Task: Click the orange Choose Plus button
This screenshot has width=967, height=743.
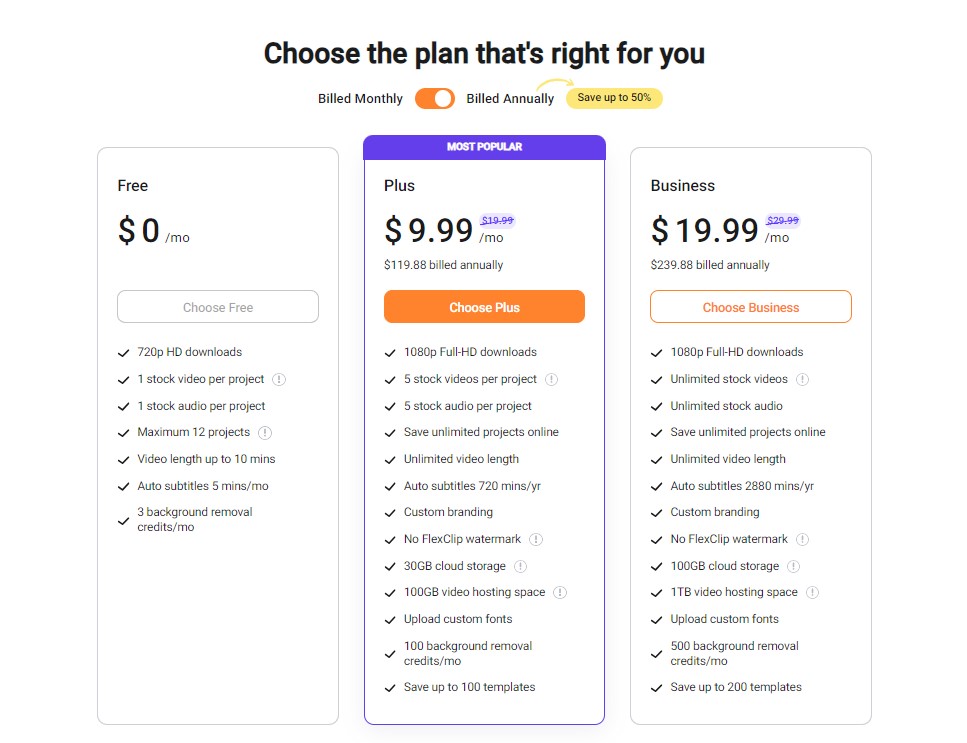Action: 484,306
